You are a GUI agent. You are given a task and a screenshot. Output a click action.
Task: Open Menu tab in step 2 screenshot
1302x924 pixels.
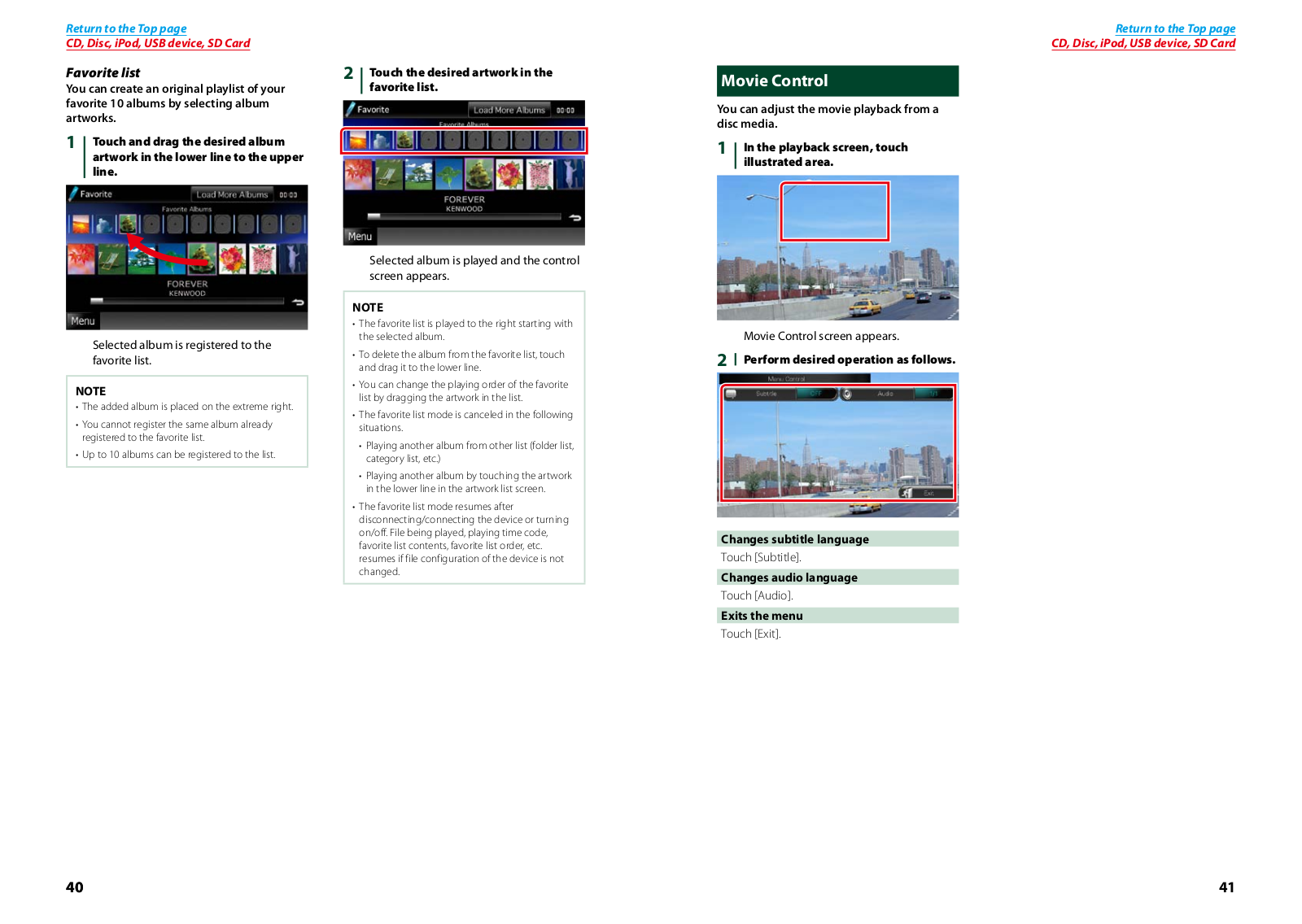pos(360,237)
